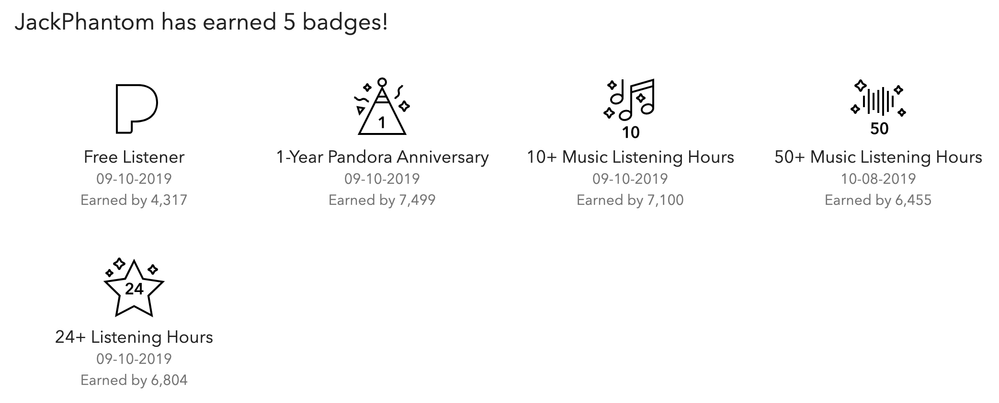The height and width of the screenshot is (403, 999).
Task: Click the JackPhantom has earned 5 badges heading
Action: click(201, 23)
